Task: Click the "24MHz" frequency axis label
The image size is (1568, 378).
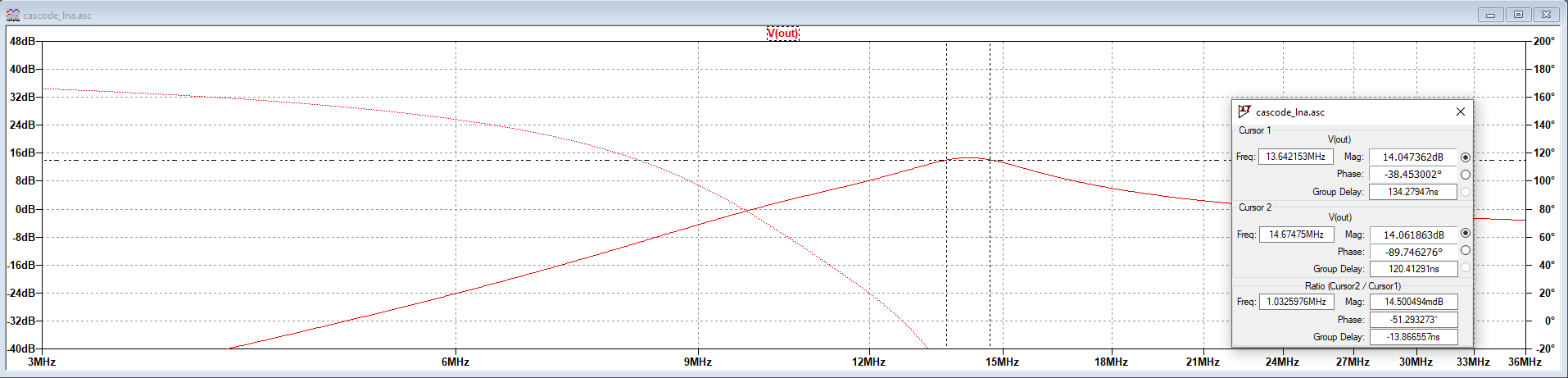Action: click(x=1282, y=362)
